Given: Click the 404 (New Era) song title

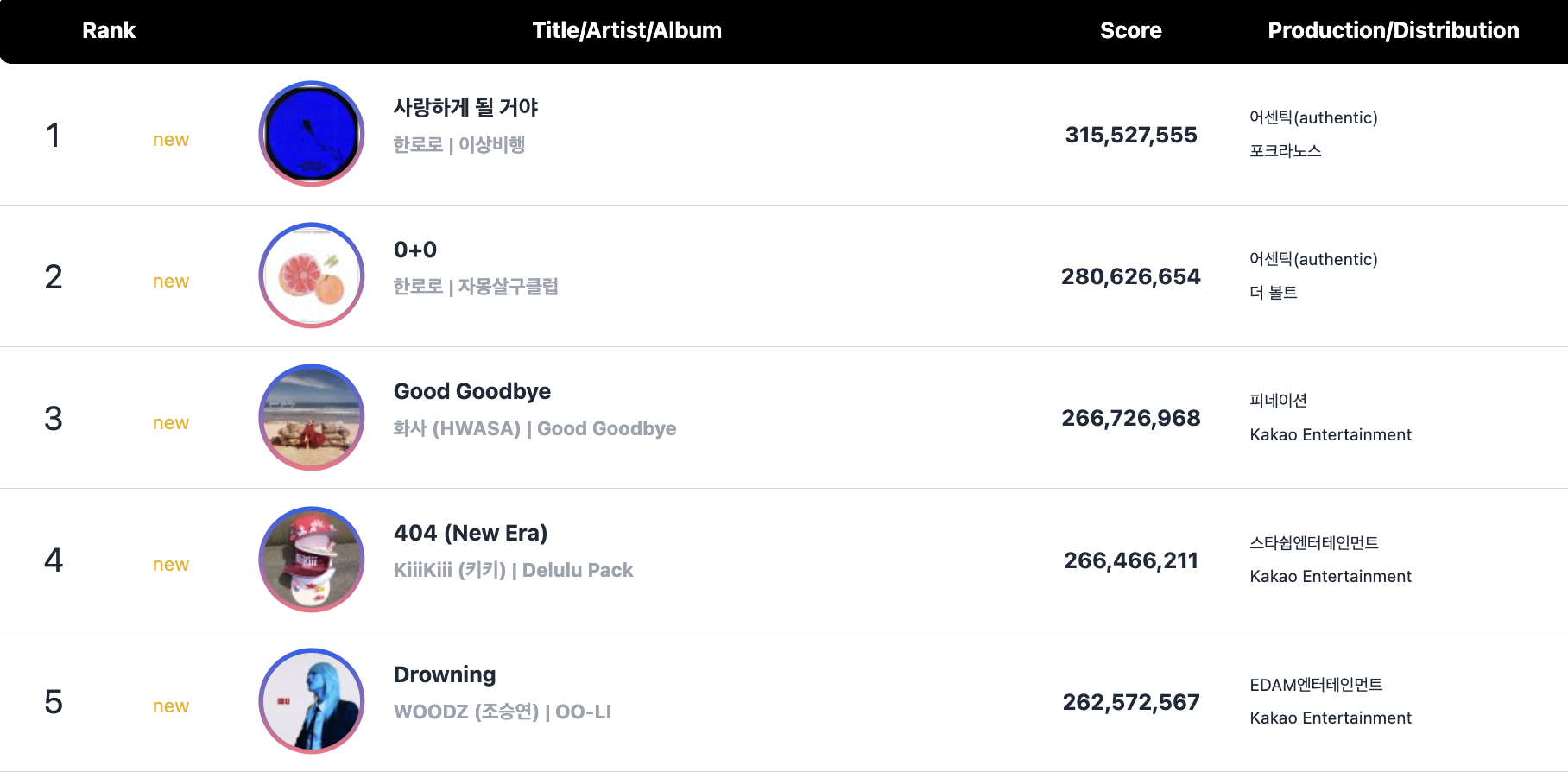Looking at the screenshot, I should [x=471, y=533].
